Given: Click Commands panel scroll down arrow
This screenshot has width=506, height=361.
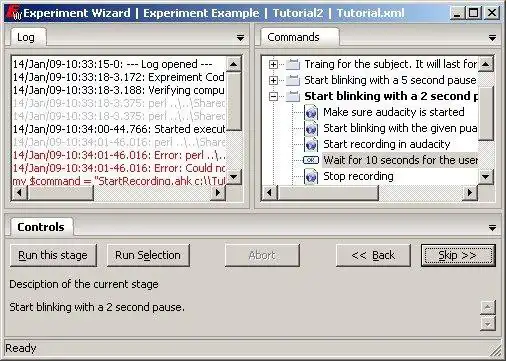Looking at the screenshot, I should click(486, 176).
